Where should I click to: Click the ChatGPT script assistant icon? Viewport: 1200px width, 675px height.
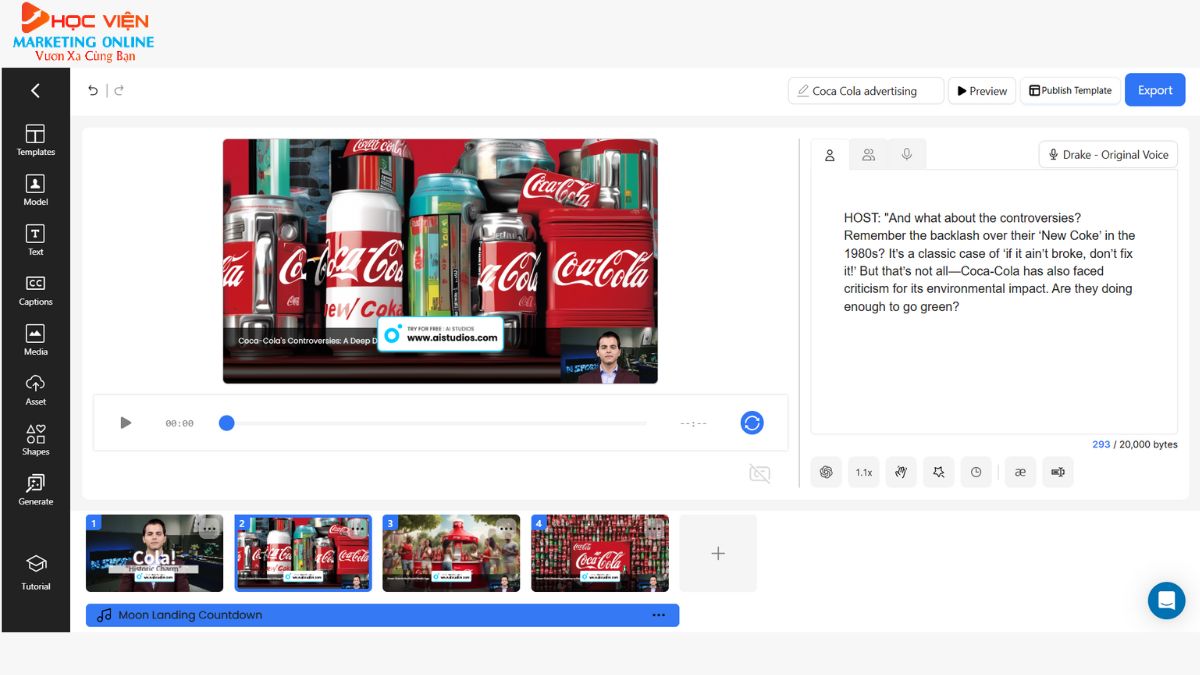point(826,472)
